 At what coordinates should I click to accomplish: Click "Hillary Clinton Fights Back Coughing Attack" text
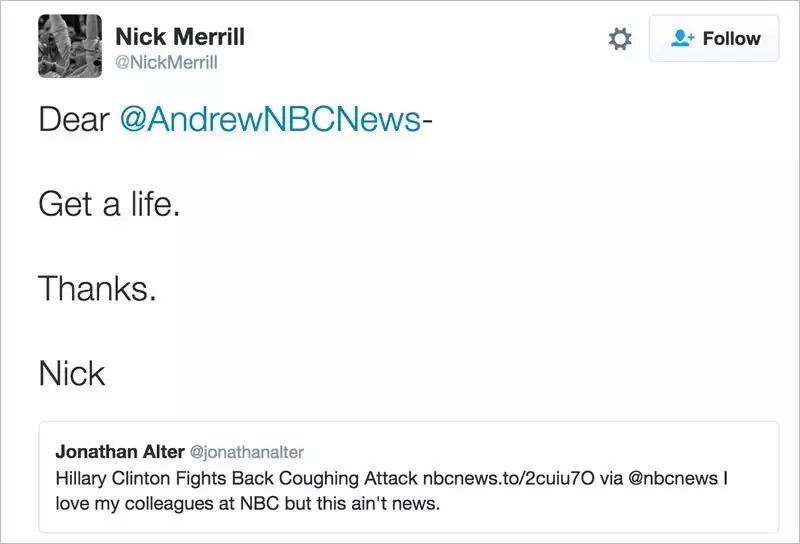[237, 478]
